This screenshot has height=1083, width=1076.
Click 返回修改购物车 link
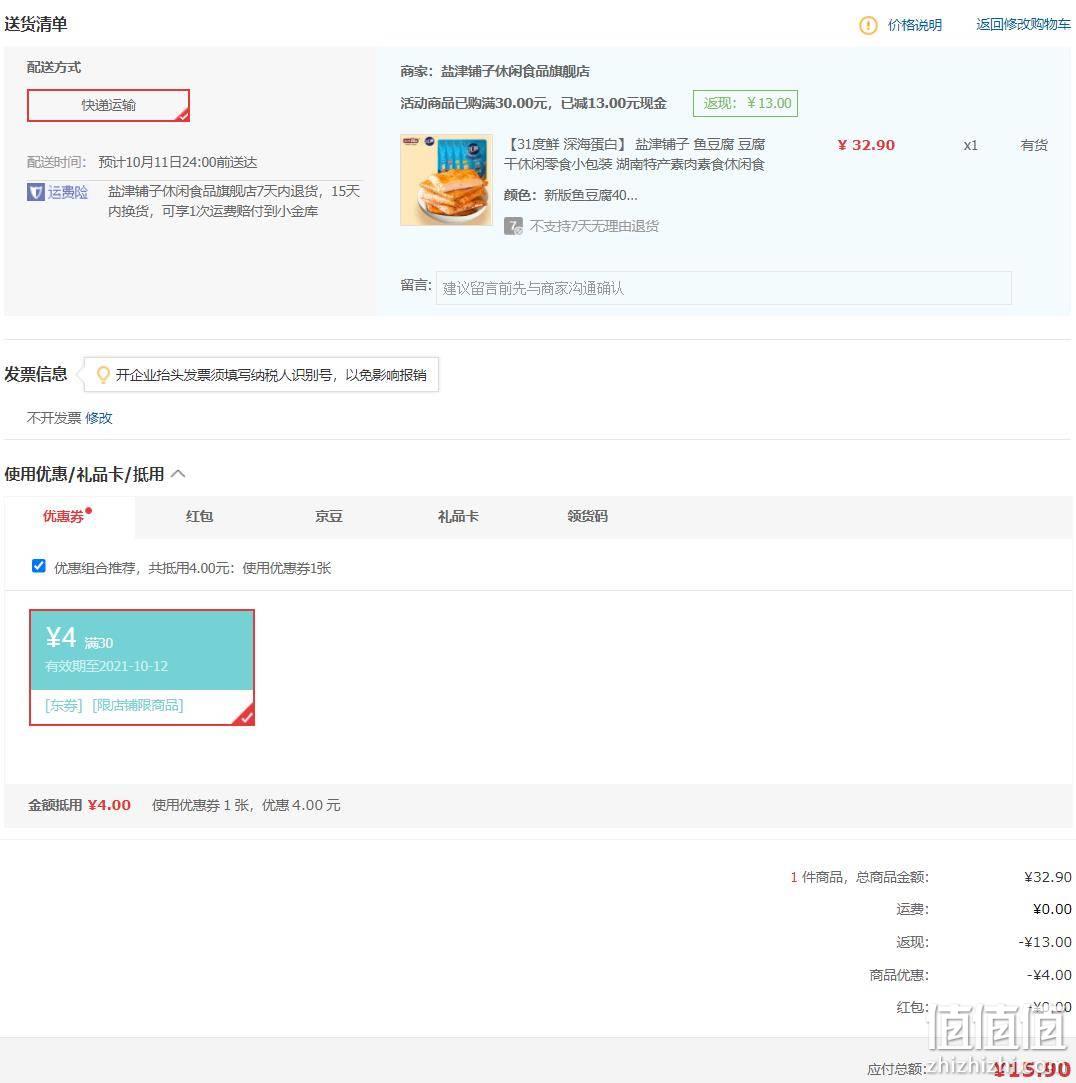tap(1023, 24)
